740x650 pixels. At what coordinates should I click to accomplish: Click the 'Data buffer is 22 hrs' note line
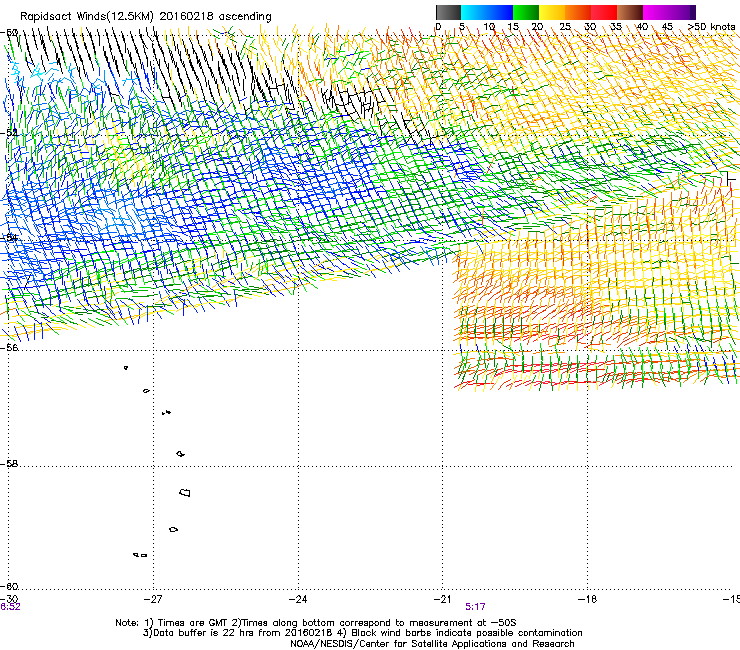click(362, 633)
